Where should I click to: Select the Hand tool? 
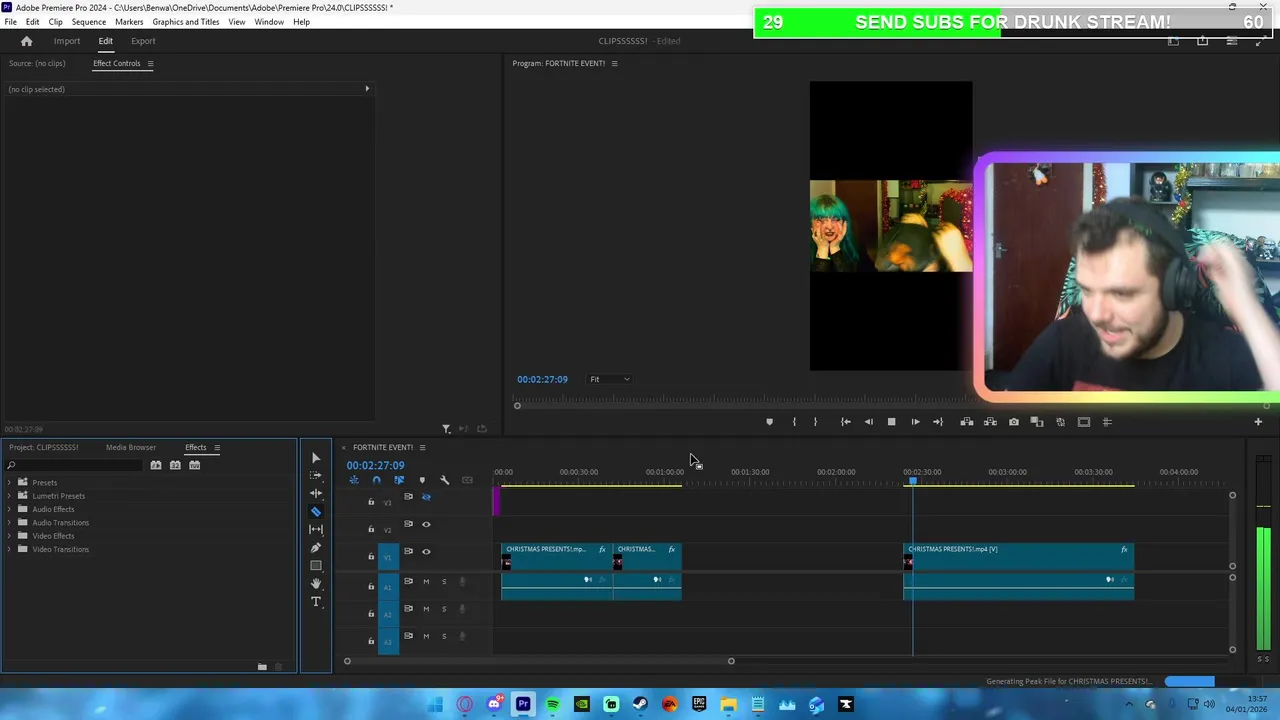316,584
